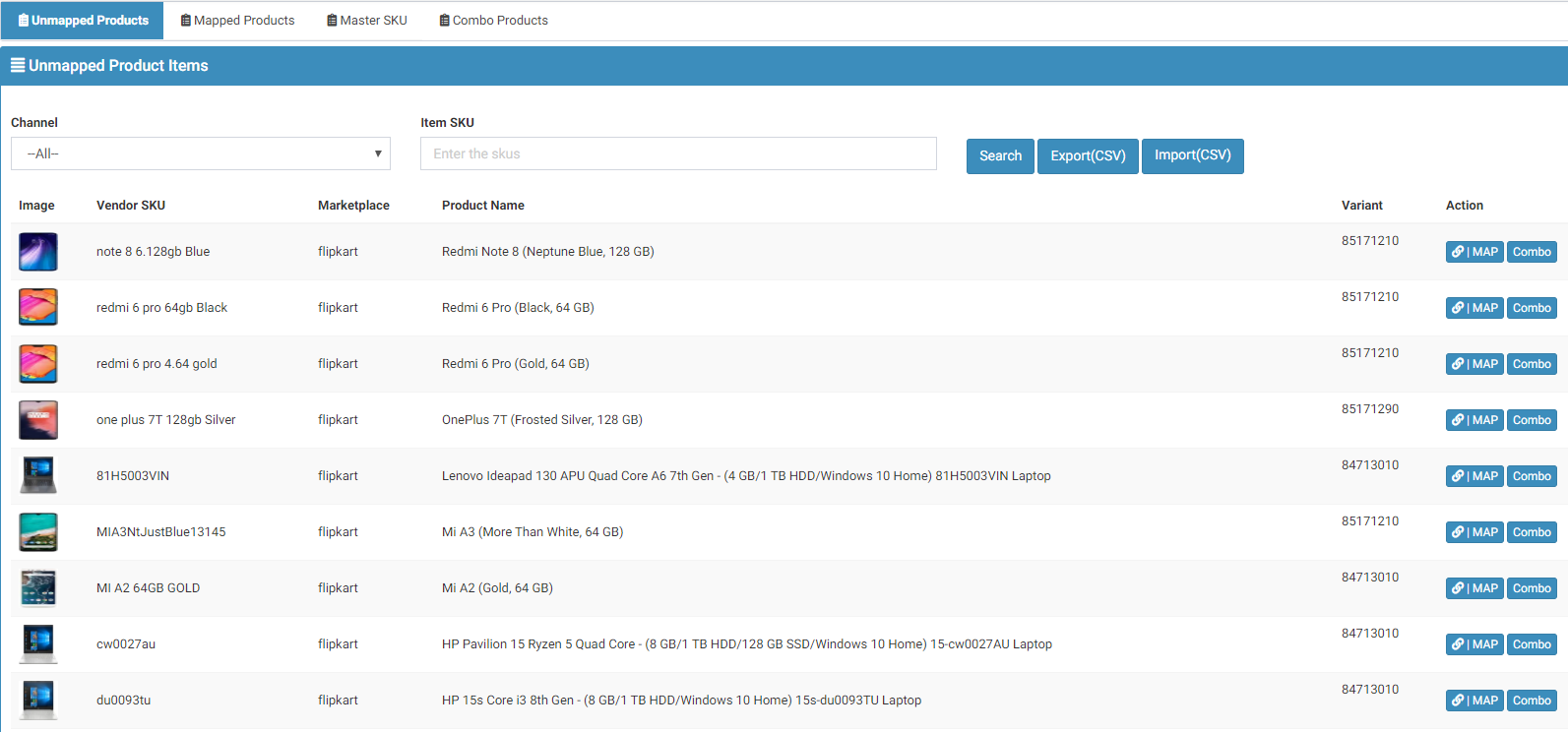1568x732 pixels.
Task: Create combo for Redmi 6 Pro Black
Action: [1532, 308]
